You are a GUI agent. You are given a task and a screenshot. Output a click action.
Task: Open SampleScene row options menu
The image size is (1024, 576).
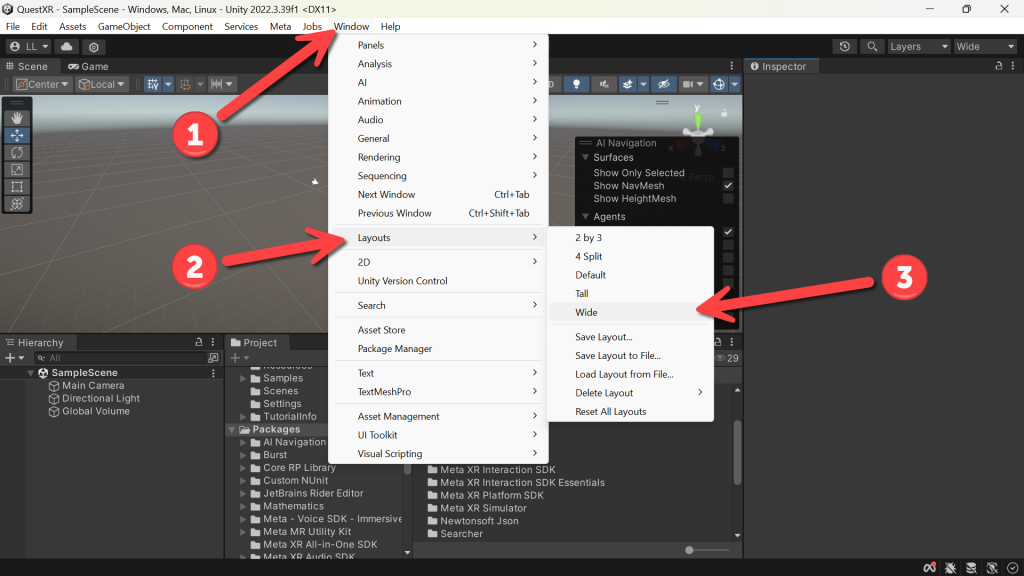[x=213, y=373]
